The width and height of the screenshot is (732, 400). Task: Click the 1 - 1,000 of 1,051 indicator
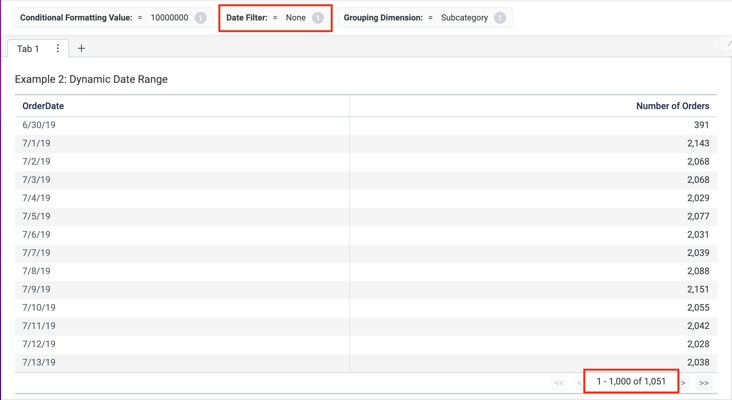click(631, 381)
